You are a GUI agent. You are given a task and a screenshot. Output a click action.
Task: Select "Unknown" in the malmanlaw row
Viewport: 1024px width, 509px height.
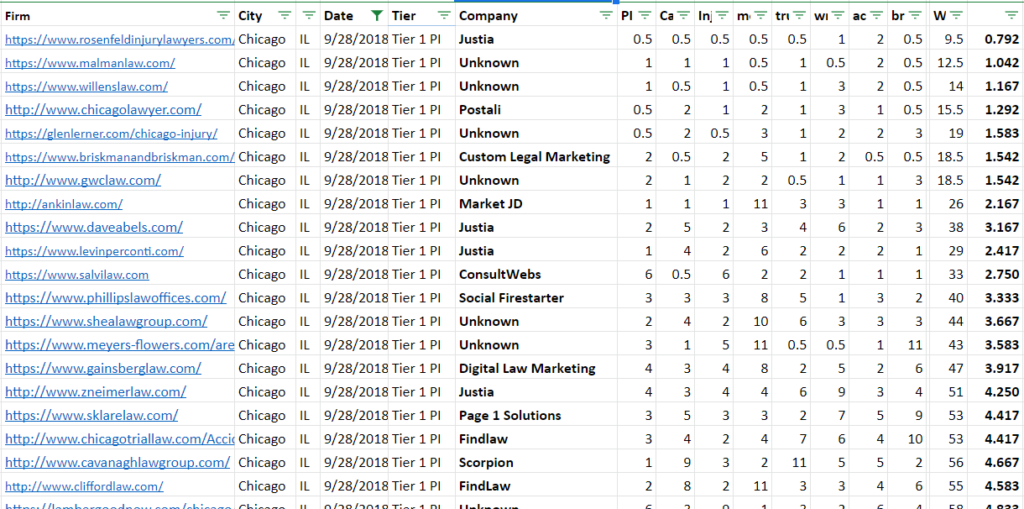coord(489,63)
